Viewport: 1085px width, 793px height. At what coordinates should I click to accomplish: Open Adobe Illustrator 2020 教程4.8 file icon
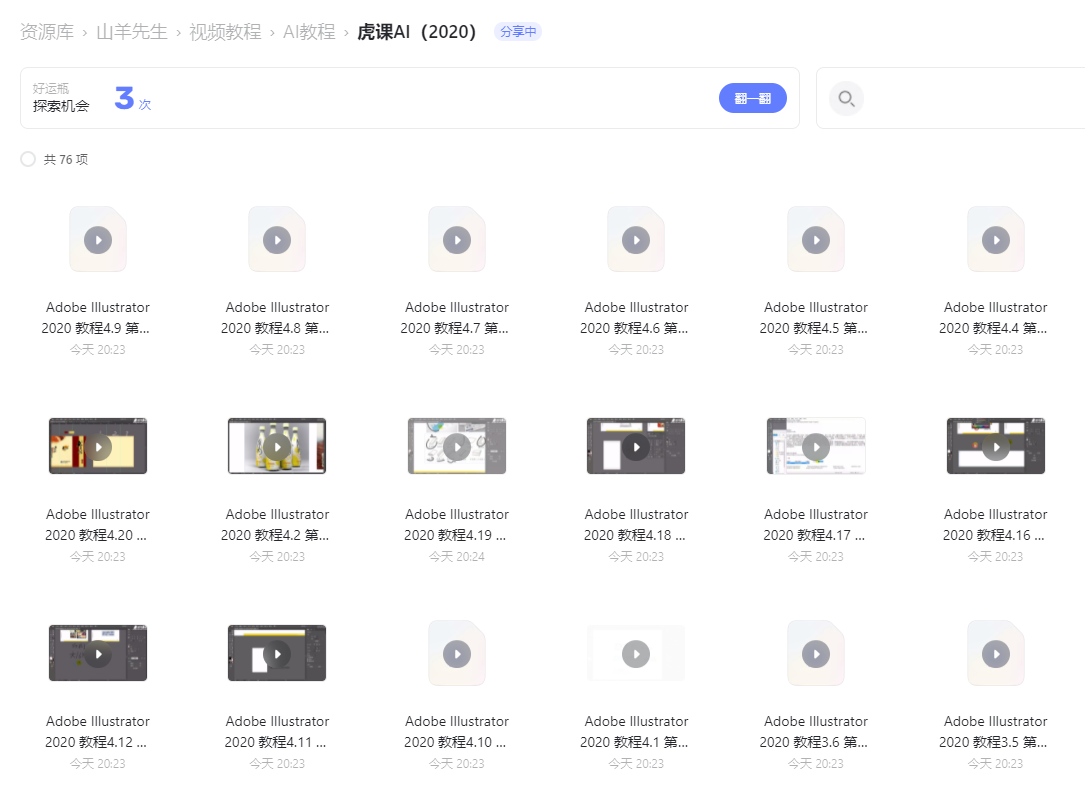pyautogui.click(x=277, y=240)
